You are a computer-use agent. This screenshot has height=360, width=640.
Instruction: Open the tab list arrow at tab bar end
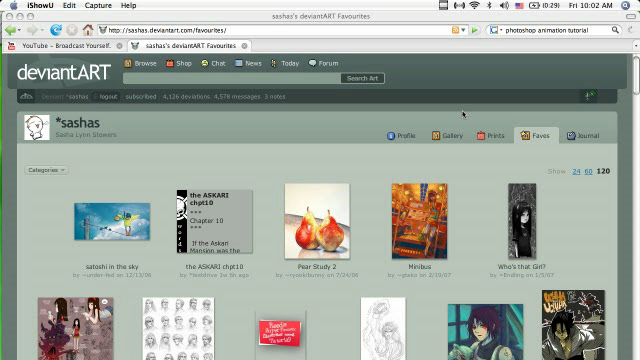(x=636, y=46)
